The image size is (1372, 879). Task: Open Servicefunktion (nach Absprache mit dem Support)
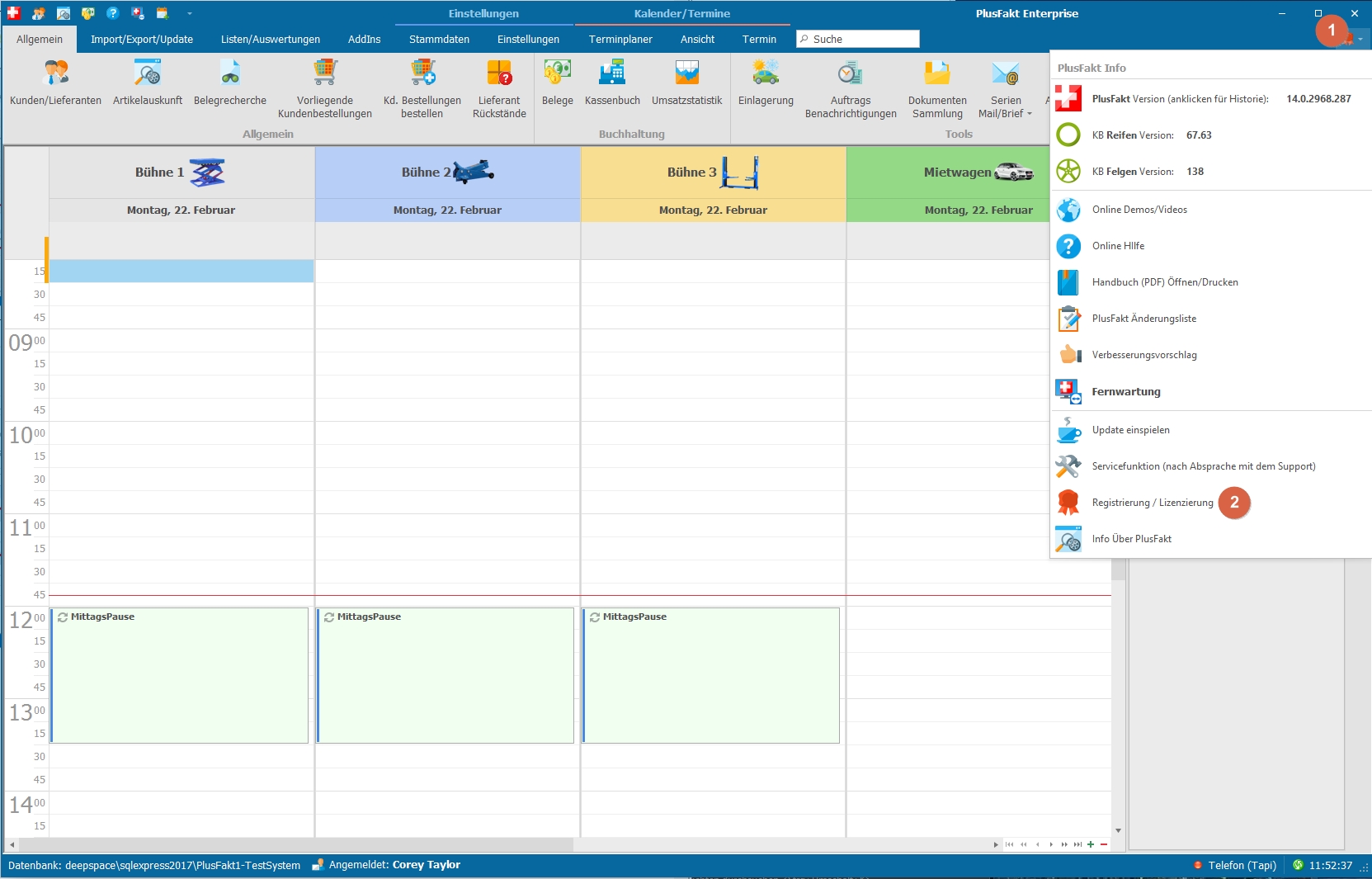1210,466
